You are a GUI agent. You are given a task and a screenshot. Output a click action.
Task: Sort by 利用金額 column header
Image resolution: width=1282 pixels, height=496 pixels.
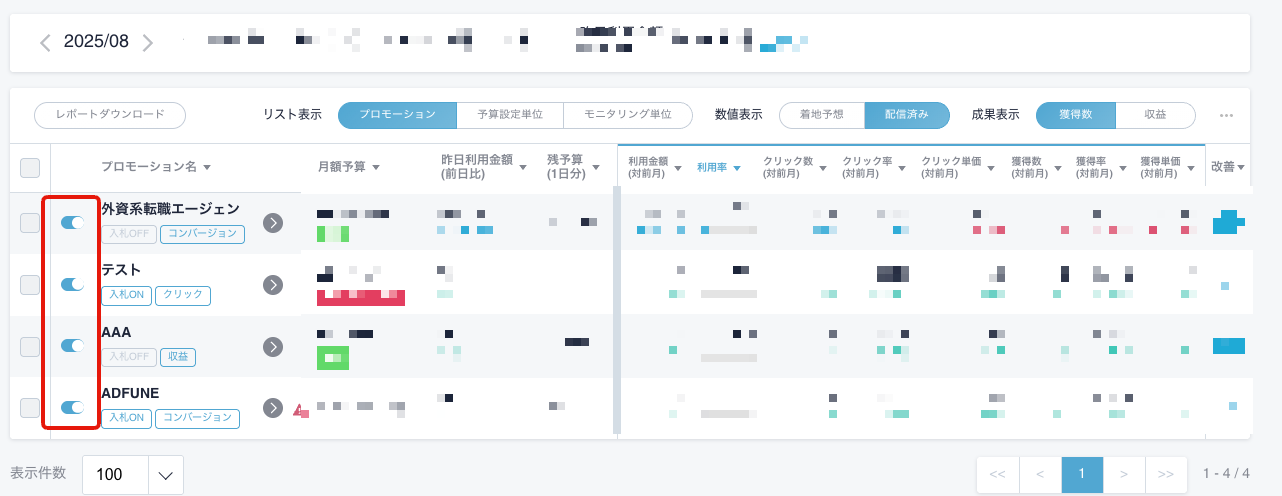pyautogui.click(x=655, y=167)
